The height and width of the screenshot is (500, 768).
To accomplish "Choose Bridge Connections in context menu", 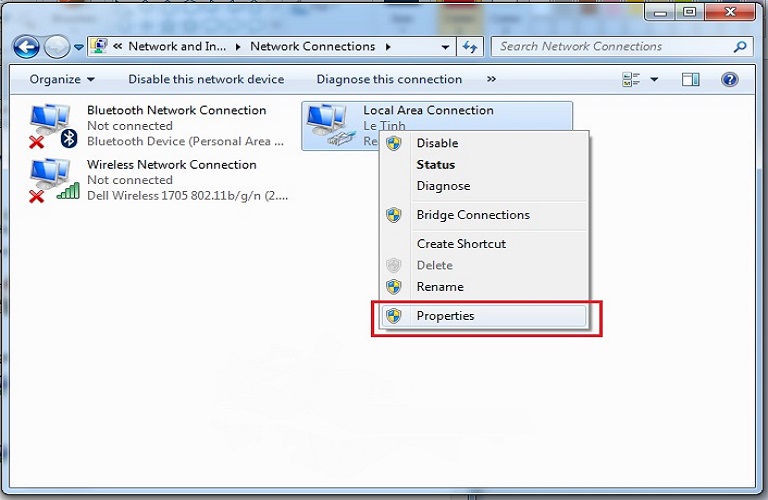I will click(x=473, y=215).
